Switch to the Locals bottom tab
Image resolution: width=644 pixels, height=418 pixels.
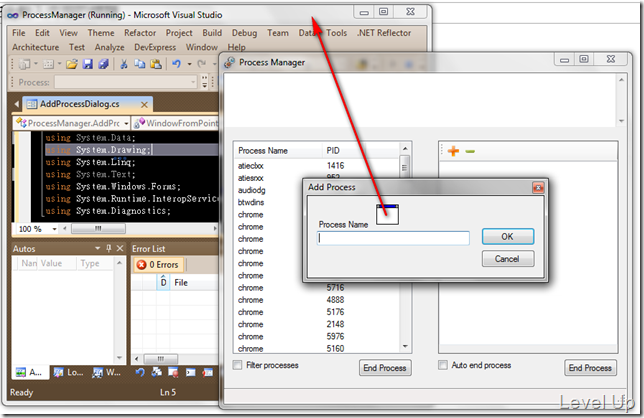(70, 372)
